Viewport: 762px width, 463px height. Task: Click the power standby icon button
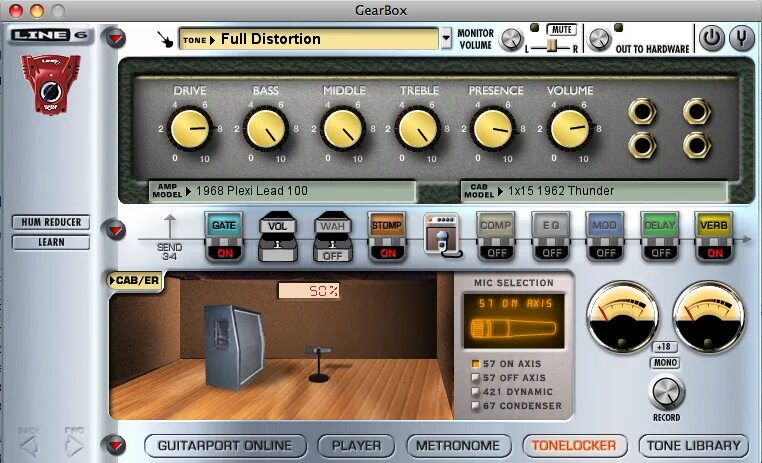point(712,38)
